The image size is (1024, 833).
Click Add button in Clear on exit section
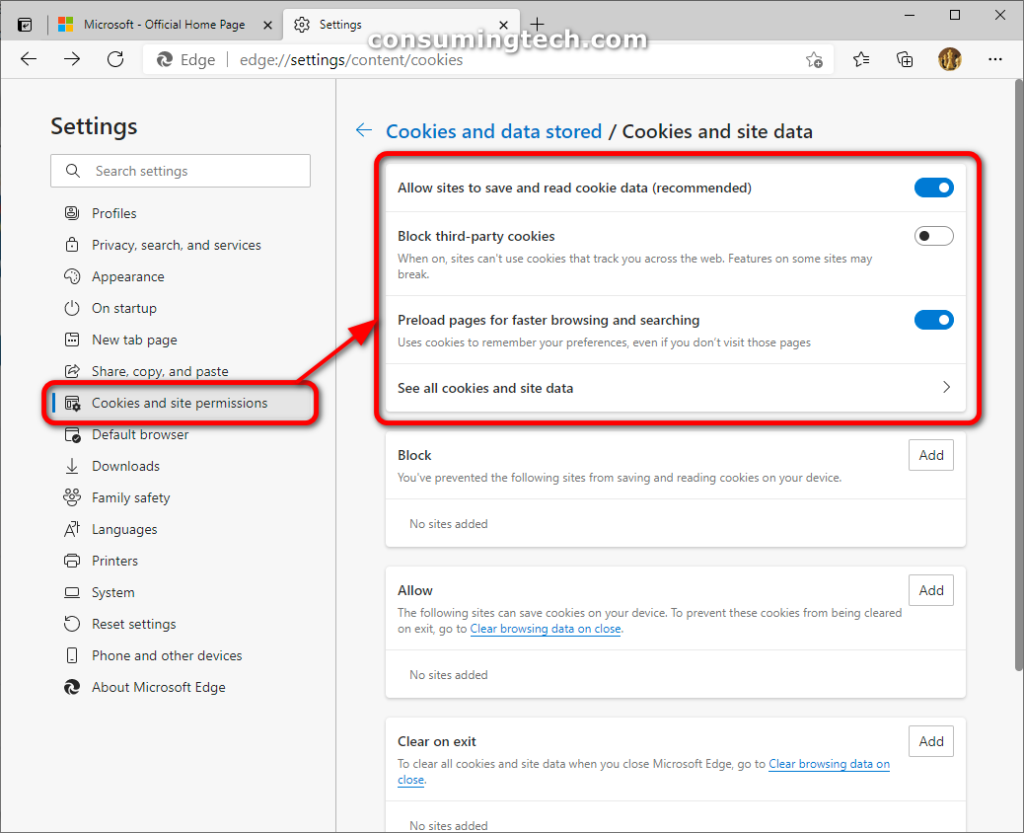931,741
